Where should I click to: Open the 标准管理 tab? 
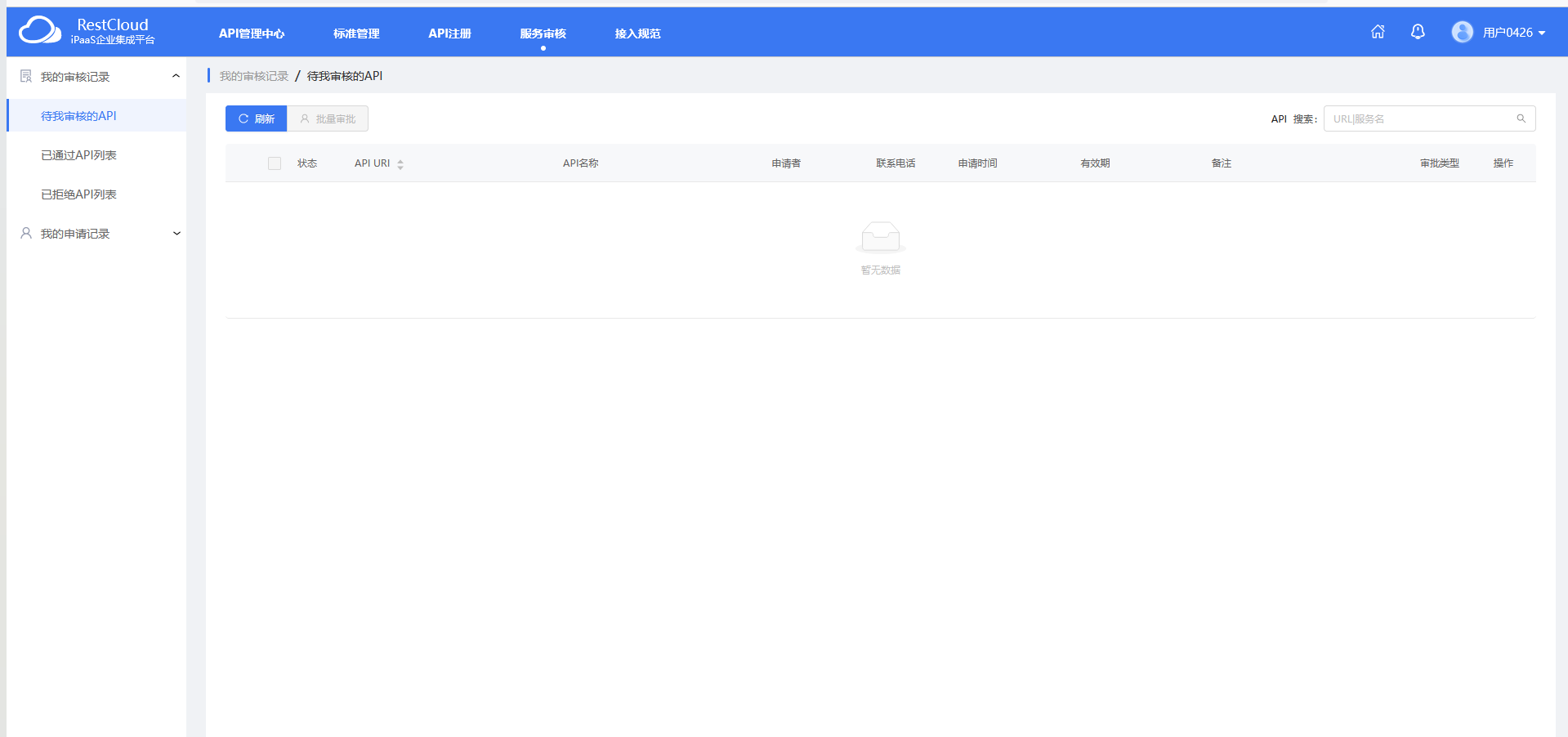pos(356,33)
